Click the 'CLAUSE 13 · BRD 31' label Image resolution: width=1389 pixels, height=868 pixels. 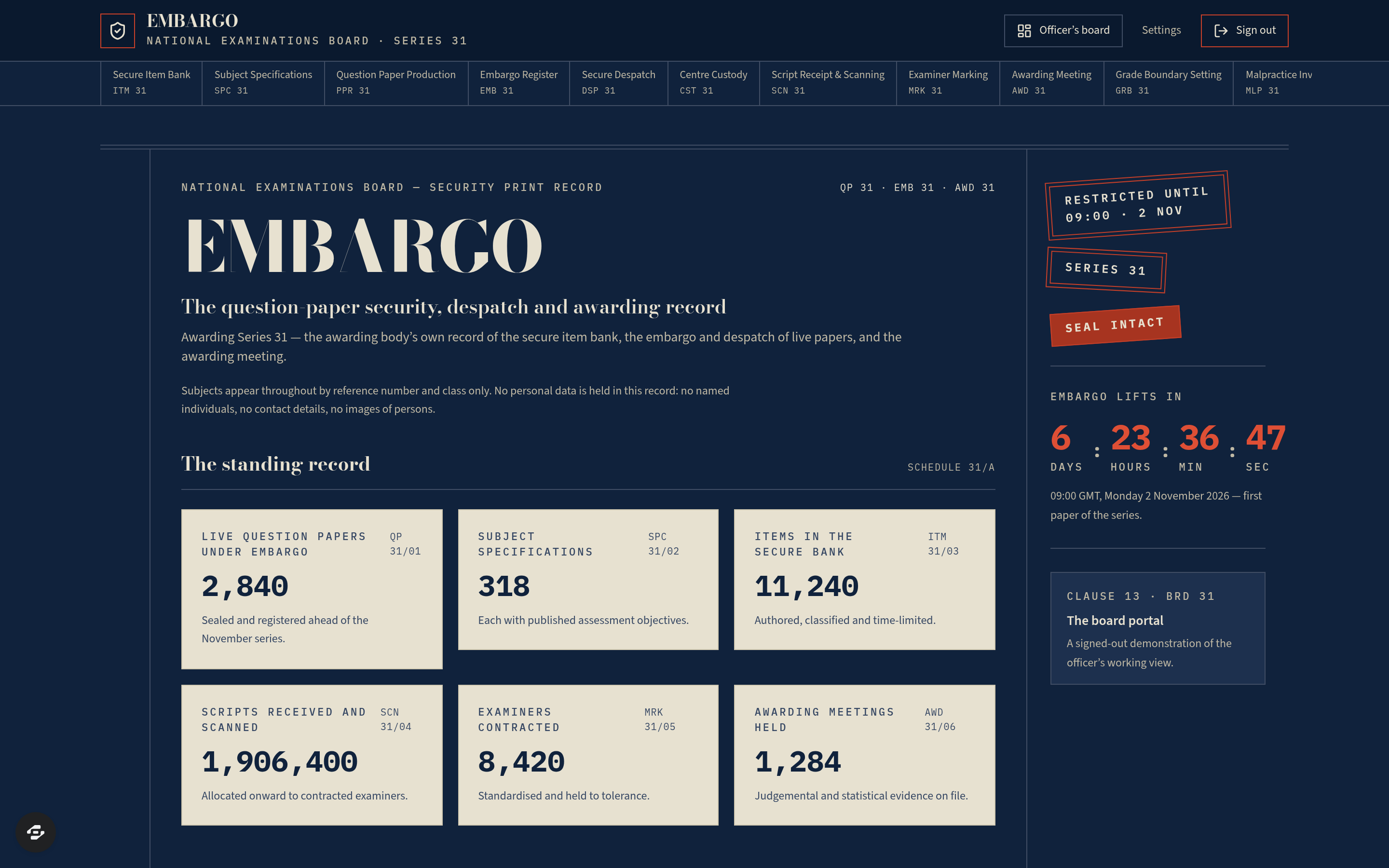pyautogui.click(x=1141, y=597)
